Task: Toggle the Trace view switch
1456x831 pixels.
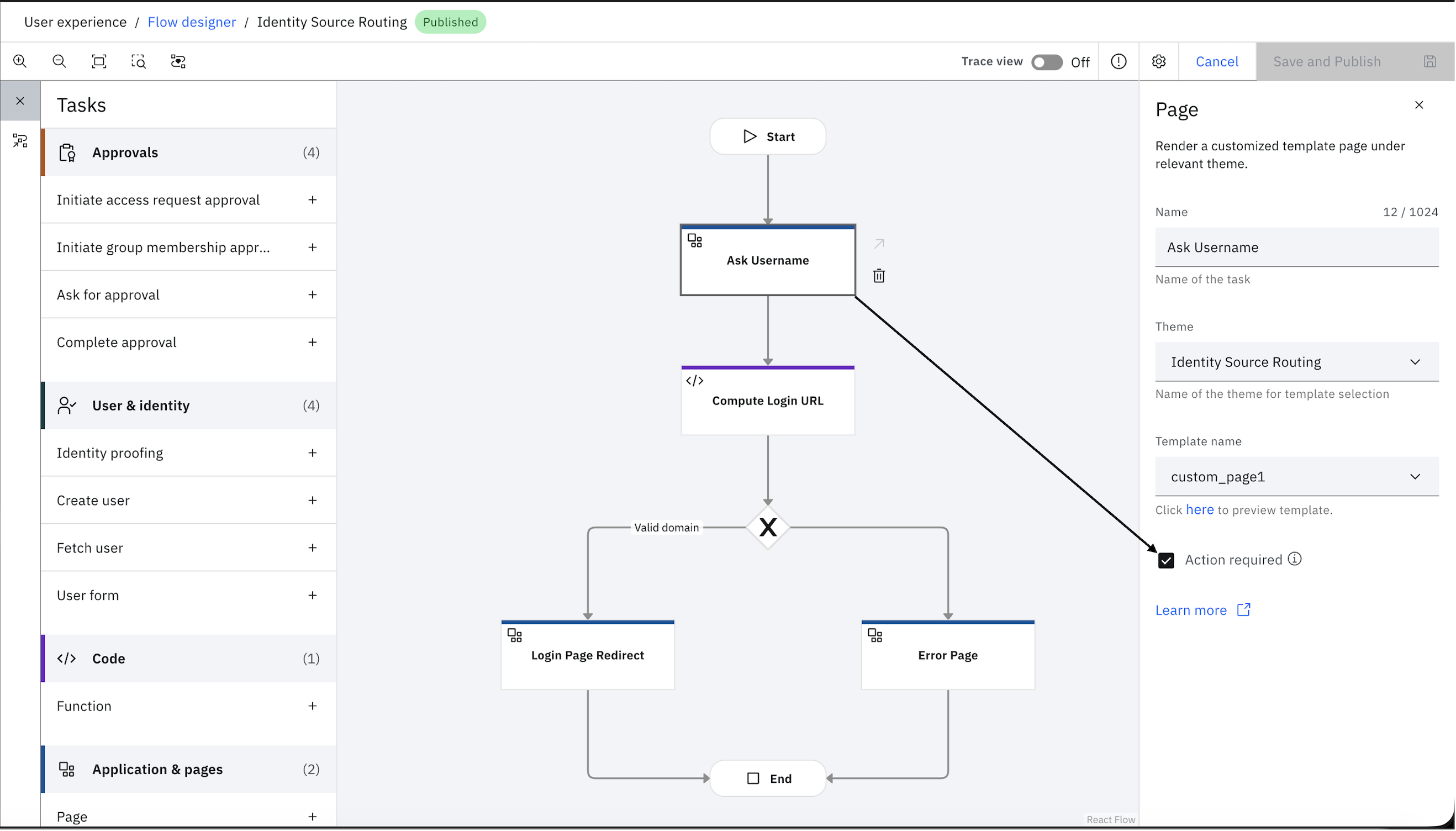Action: pos(1047,62)
